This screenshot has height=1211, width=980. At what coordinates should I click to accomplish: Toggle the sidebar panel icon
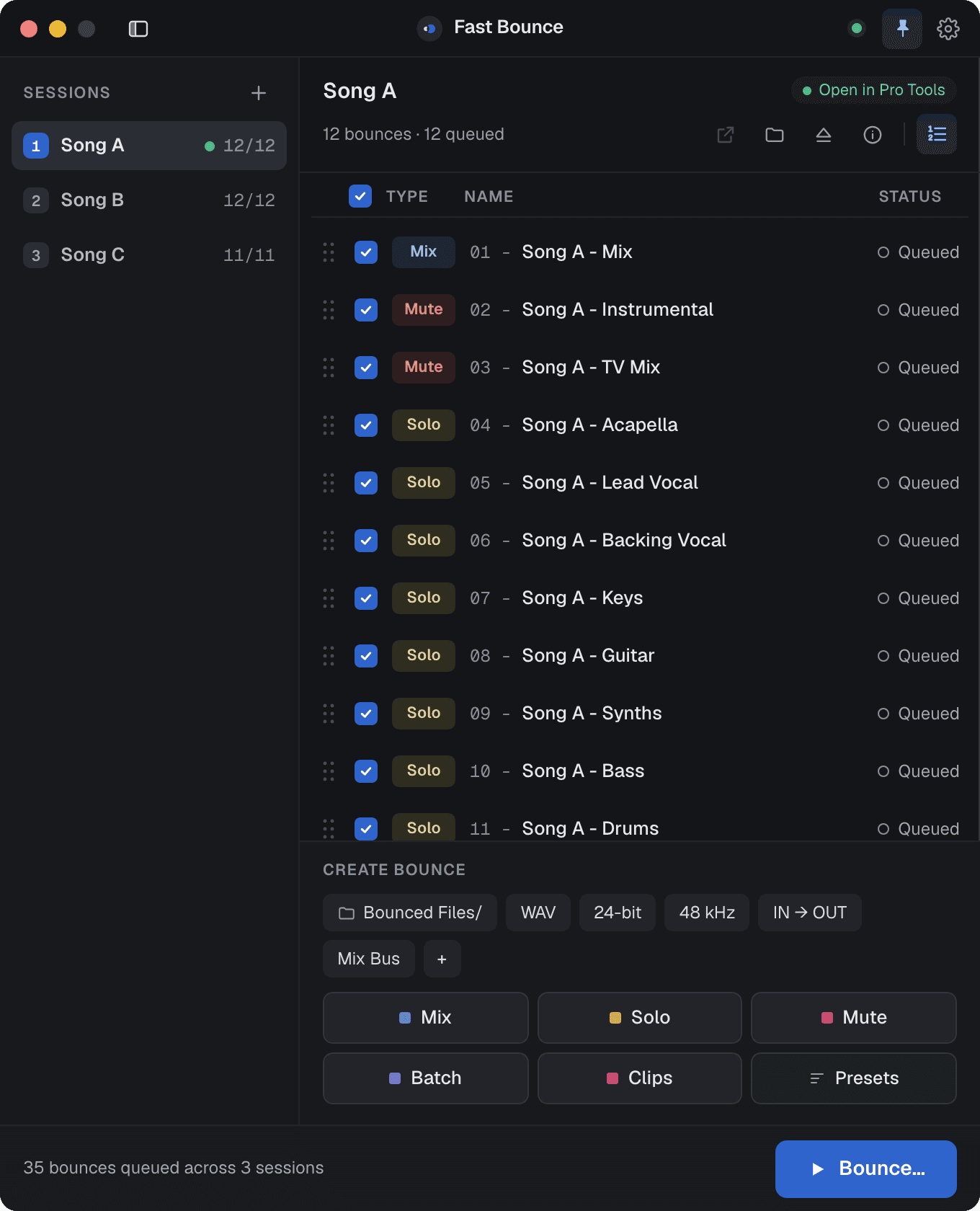[x=138, y=29]
